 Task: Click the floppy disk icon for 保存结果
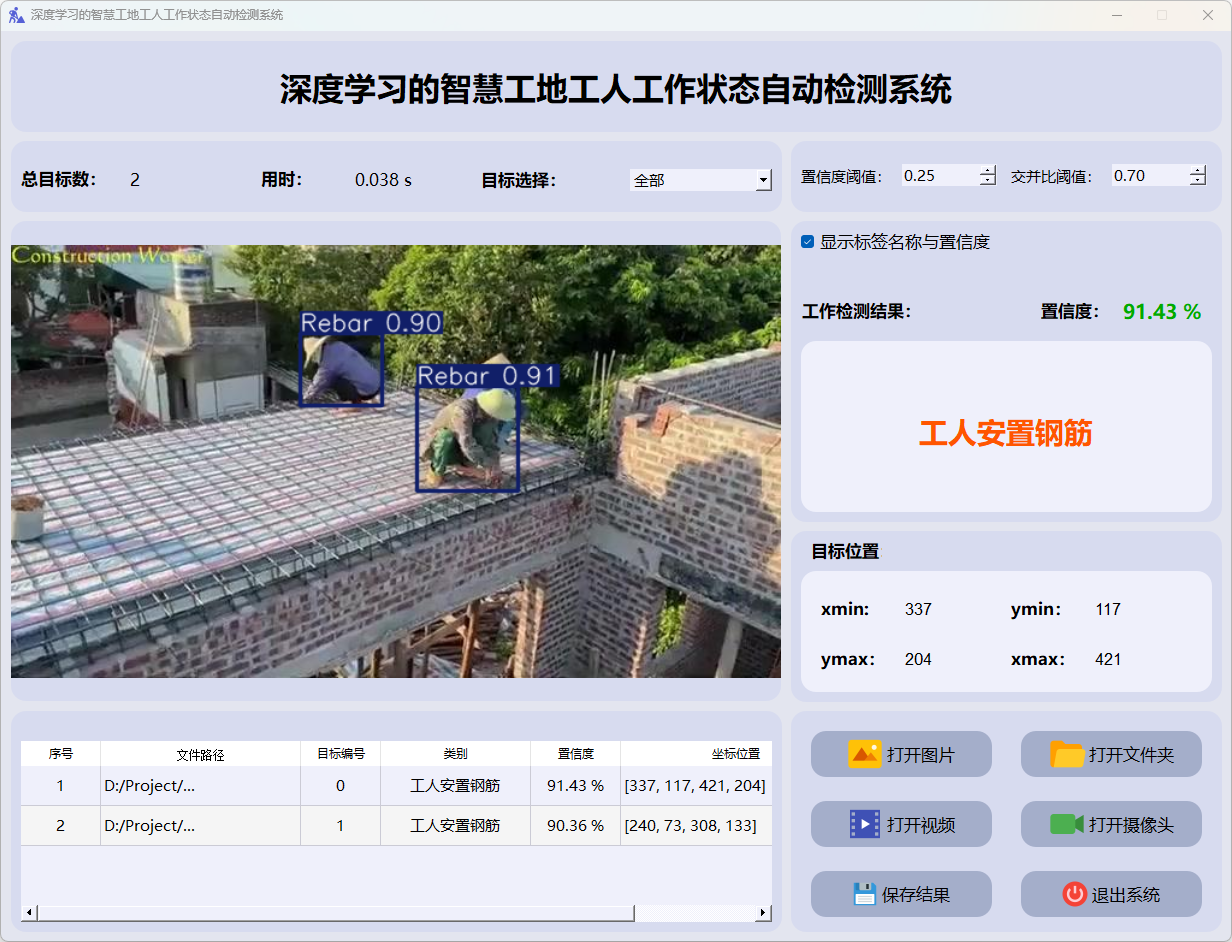point(864,894)
